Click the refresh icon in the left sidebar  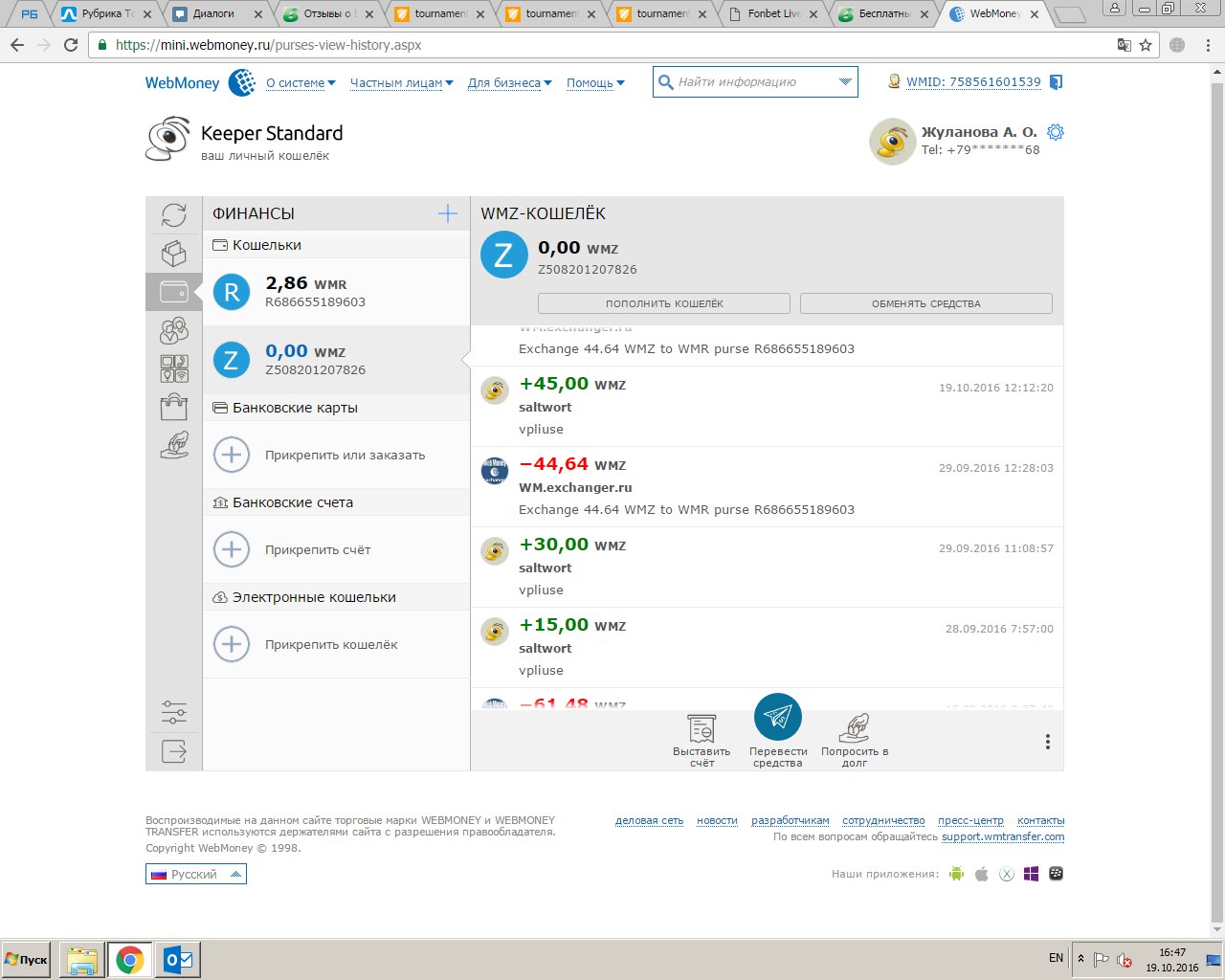pyautogui.click(x=173, y=214)
